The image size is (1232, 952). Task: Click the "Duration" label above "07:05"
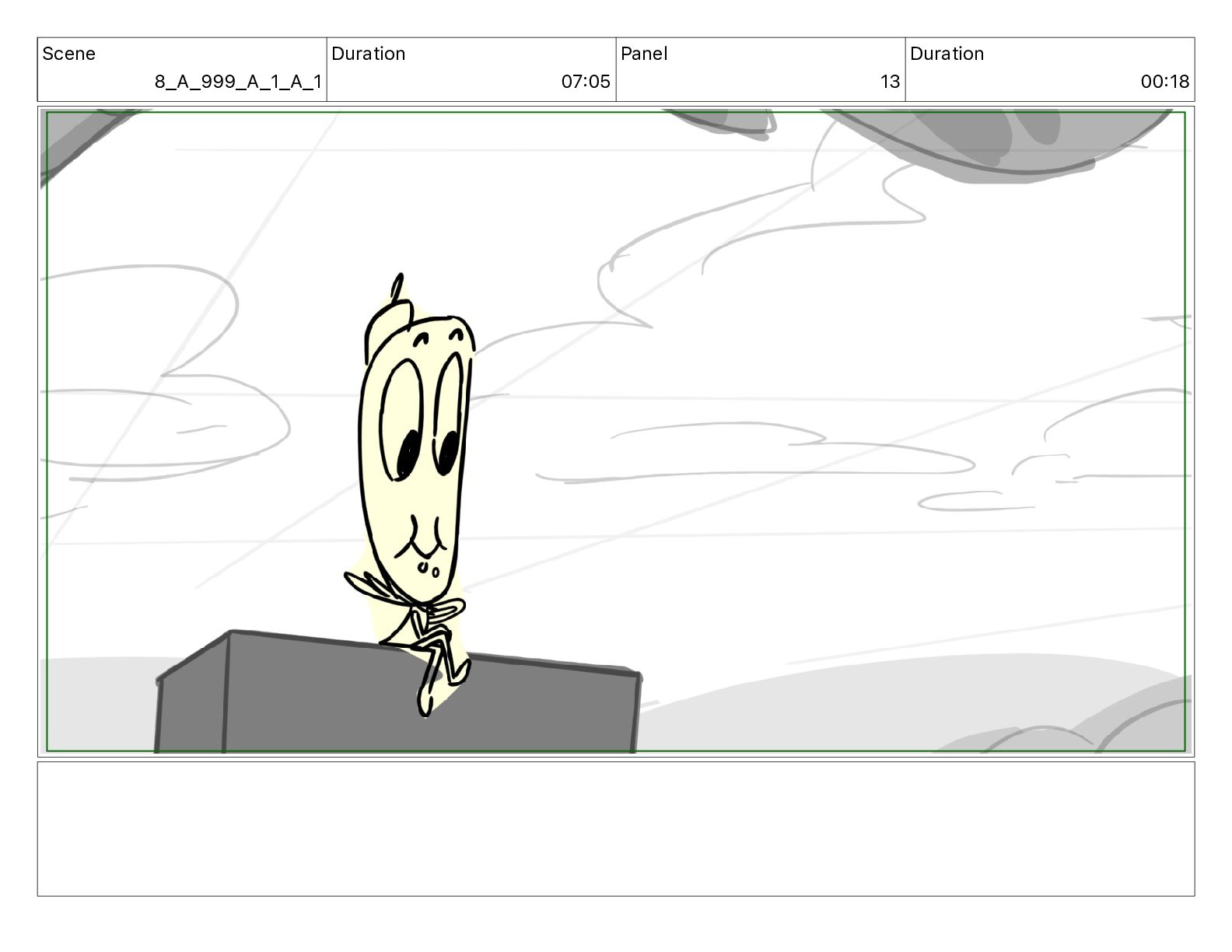(368, 54)
